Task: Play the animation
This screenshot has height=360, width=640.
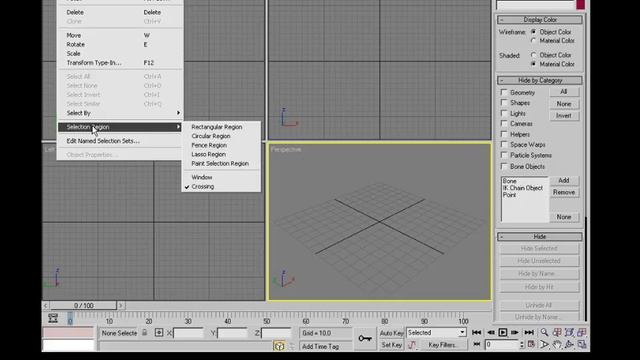Action: tap(502, 333)
